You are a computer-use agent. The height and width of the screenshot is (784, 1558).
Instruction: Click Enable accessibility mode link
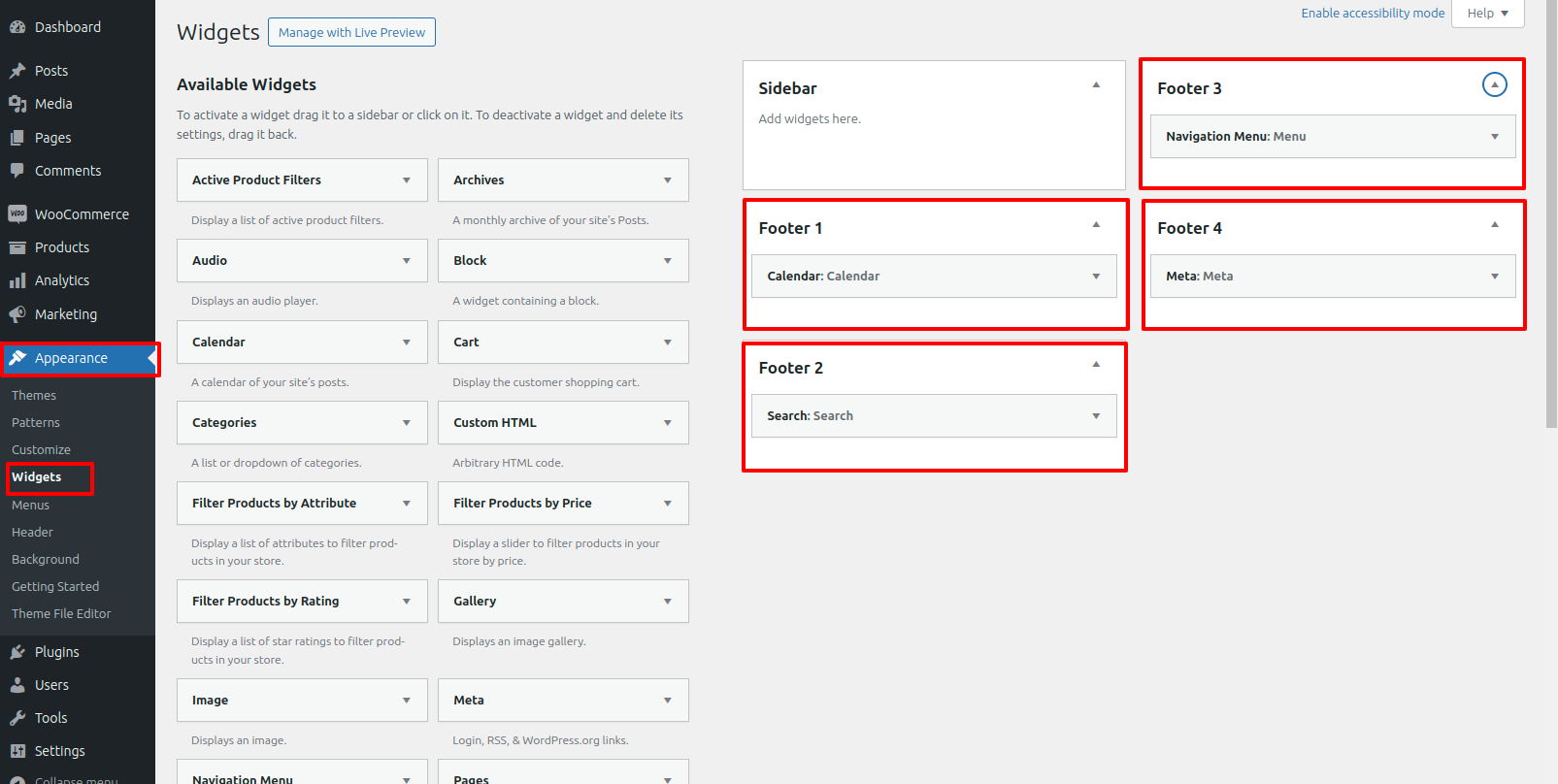pos(1372,14)
